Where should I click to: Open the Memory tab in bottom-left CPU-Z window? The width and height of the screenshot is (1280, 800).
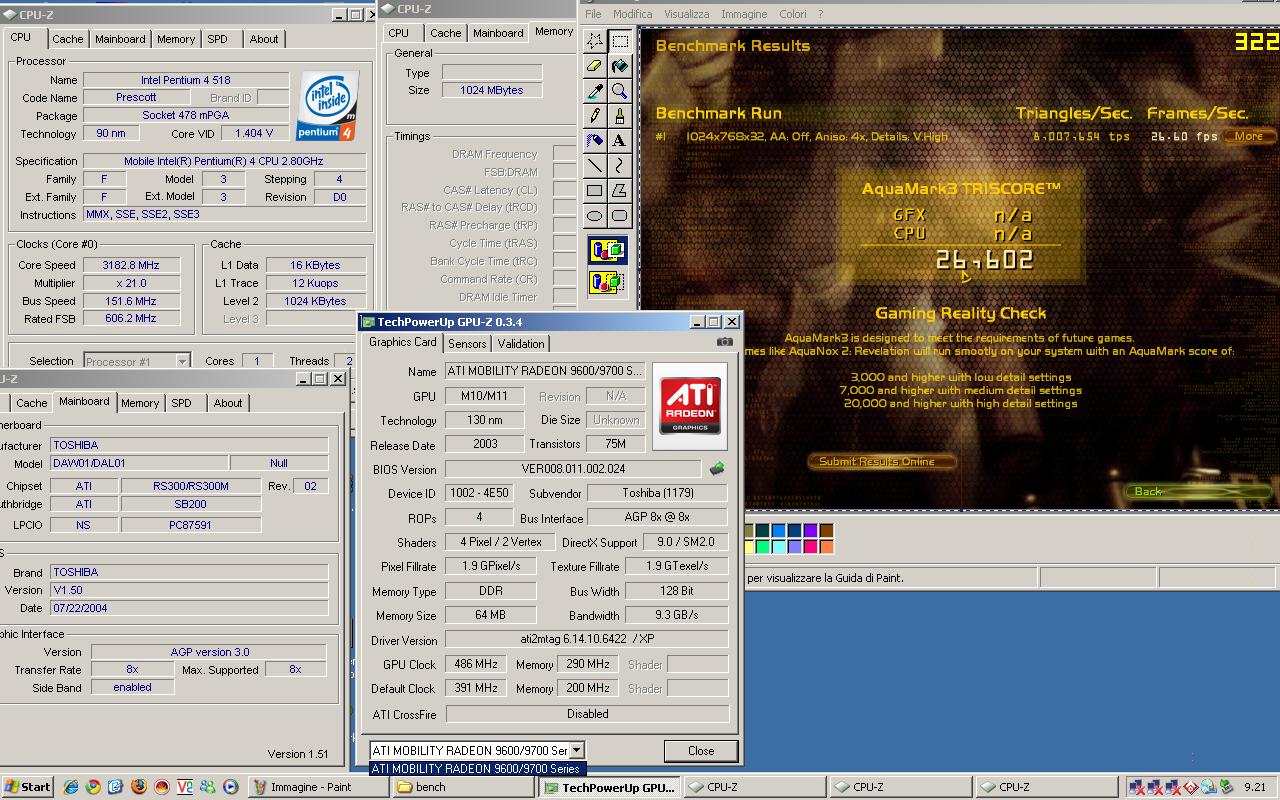pos(140,403)
